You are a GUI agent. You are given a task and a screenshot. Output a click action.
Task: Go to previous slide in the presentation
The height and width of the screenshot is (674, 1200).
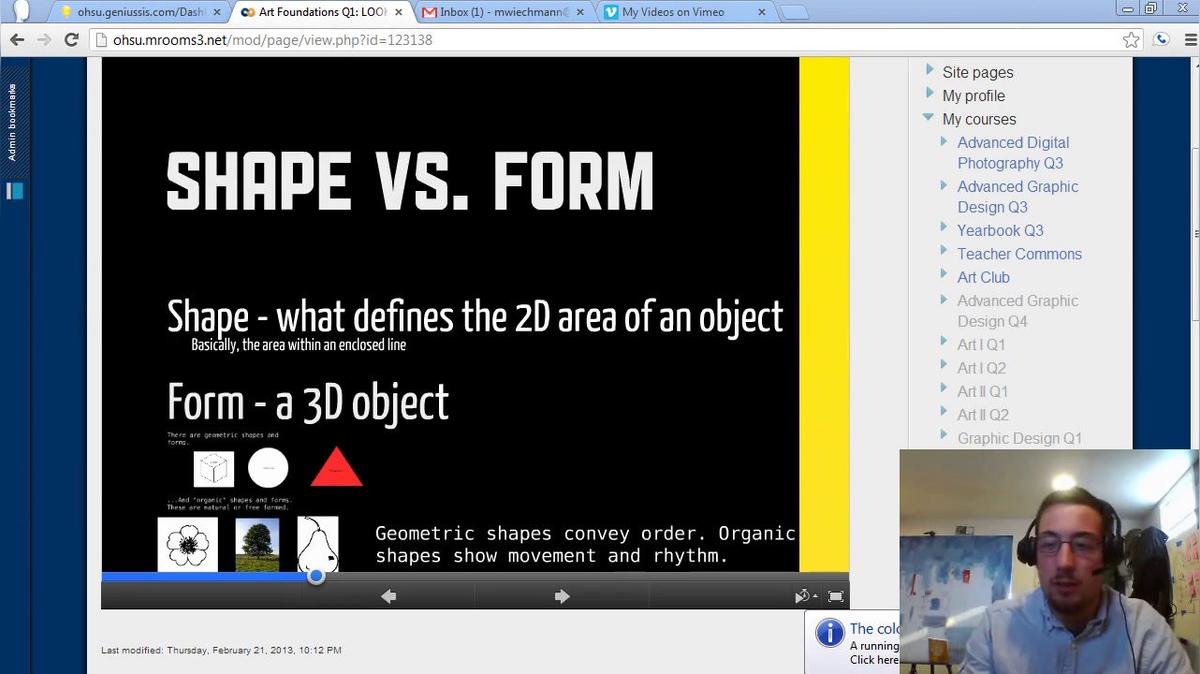389,596
